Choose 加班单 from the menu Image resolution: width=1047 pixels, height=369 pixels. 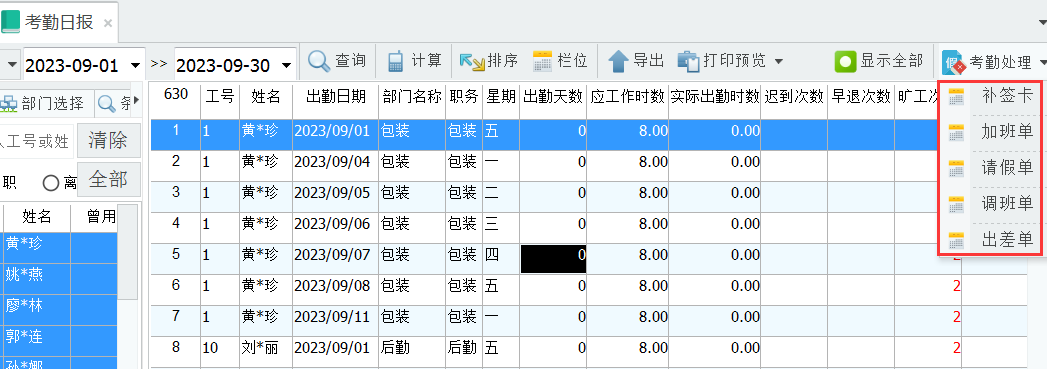click(x=1008, y=131)
